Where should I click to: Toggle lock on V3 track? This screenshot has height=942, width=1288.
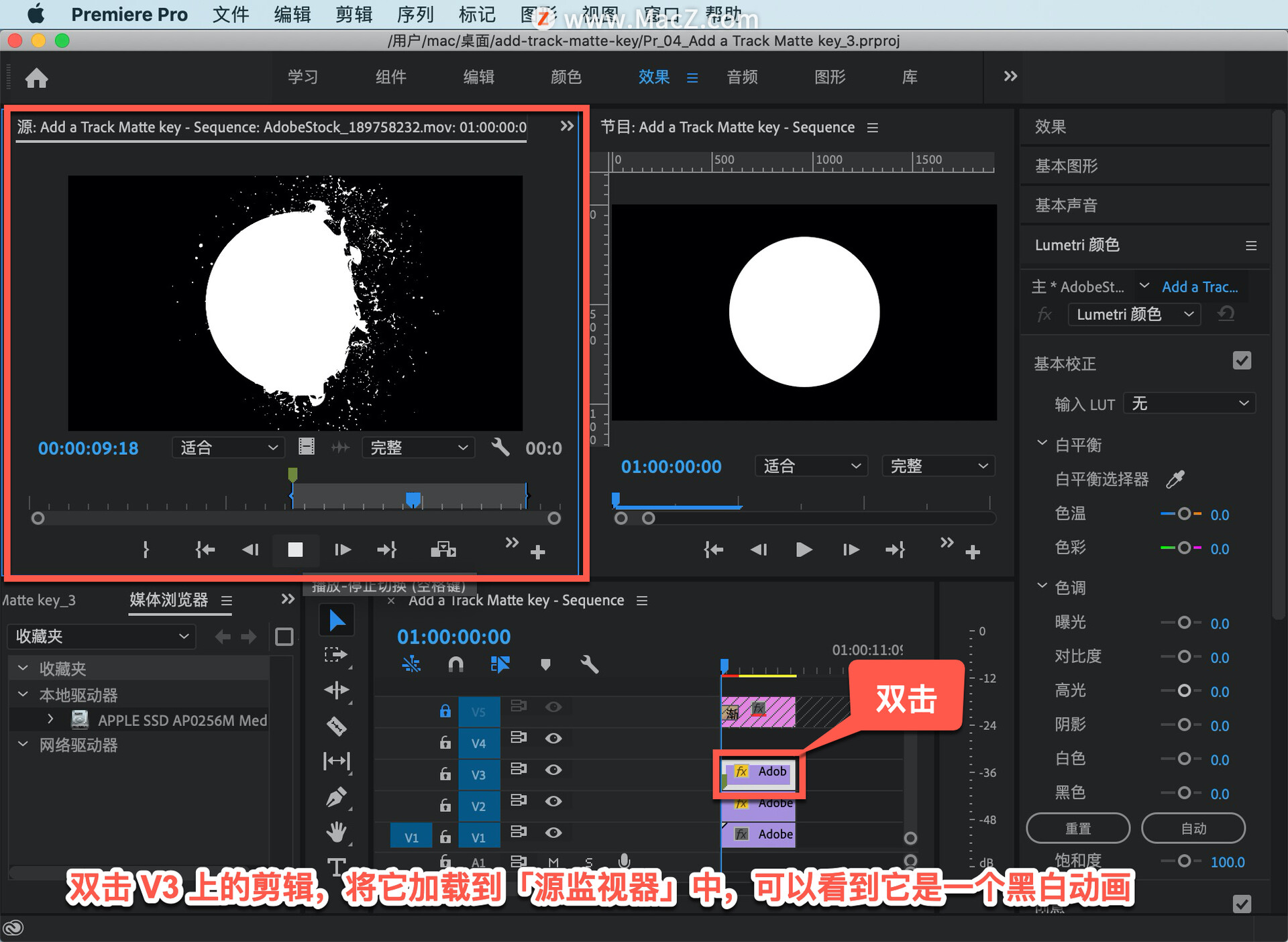(445, 774)
